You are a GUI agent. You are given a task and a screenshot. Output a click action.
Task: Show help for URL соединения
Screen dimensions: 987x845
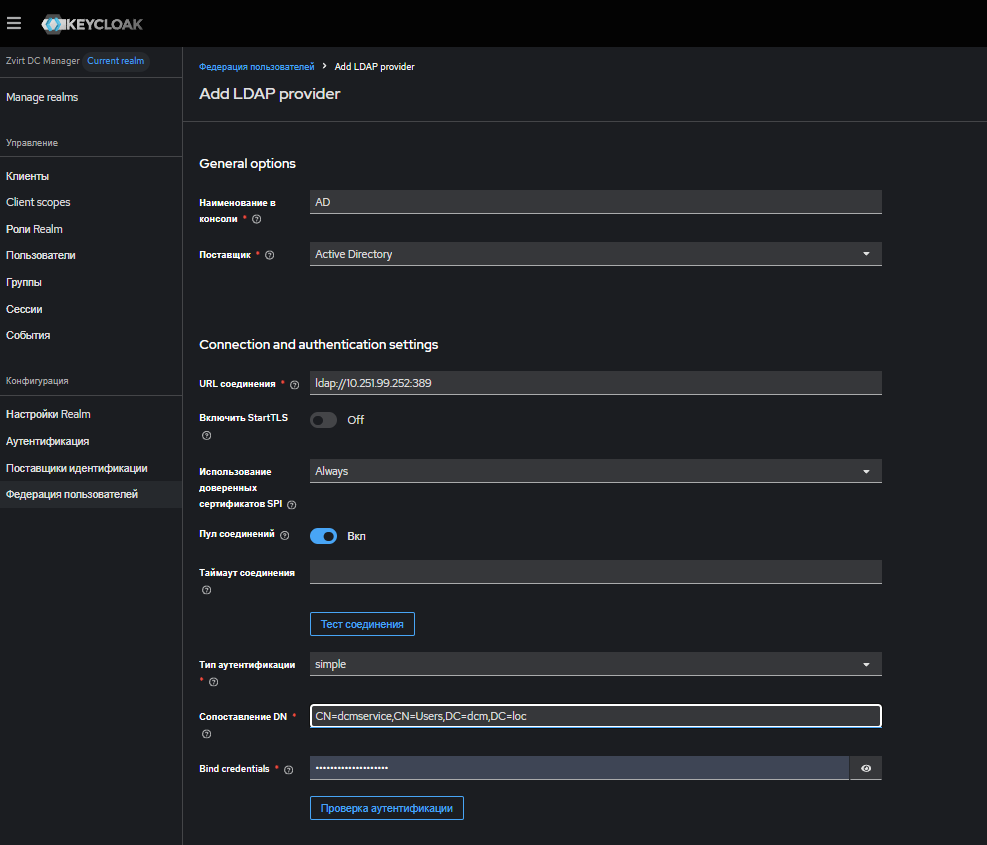coord(294,385)
